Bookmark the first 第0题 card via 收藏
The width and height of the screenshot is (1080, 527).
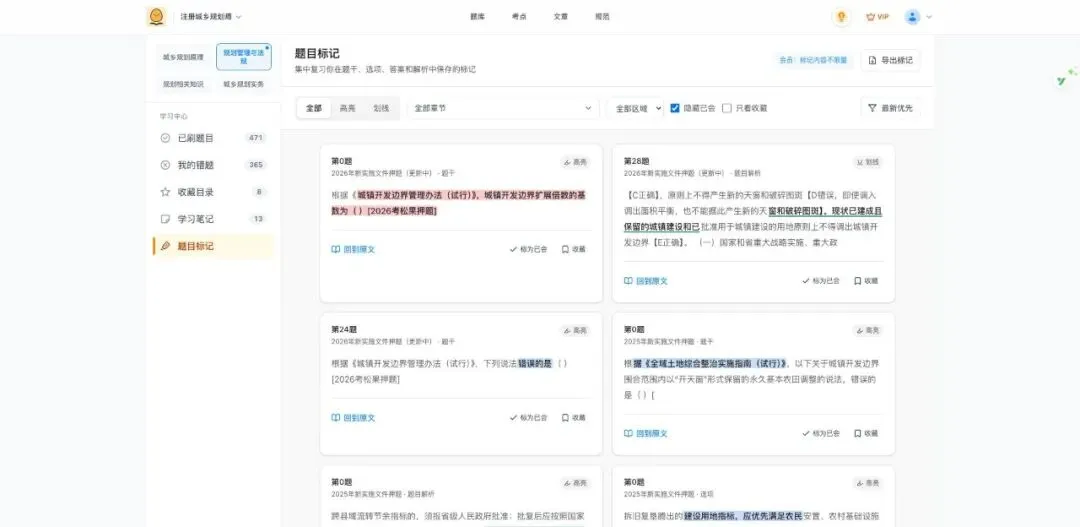[x=573, y=249]
